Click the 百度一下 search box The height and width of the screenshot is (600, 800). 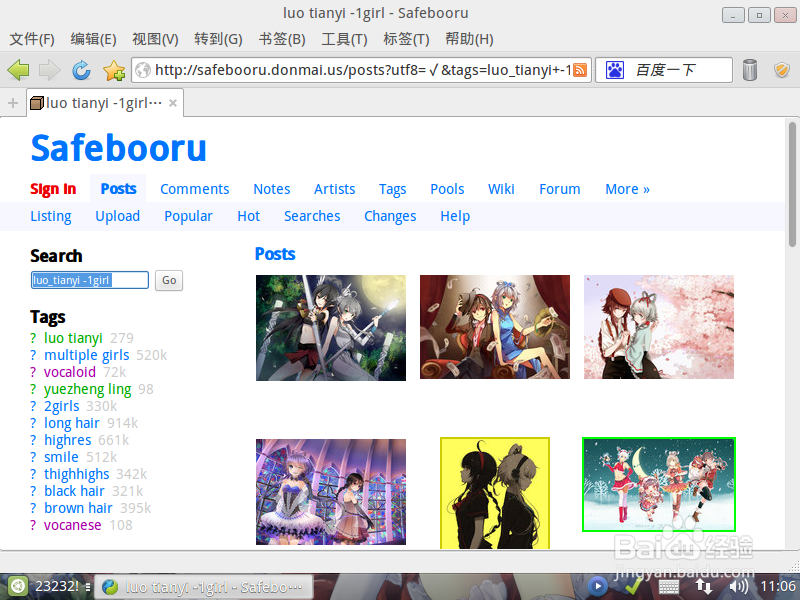click(x=664, y=70)
